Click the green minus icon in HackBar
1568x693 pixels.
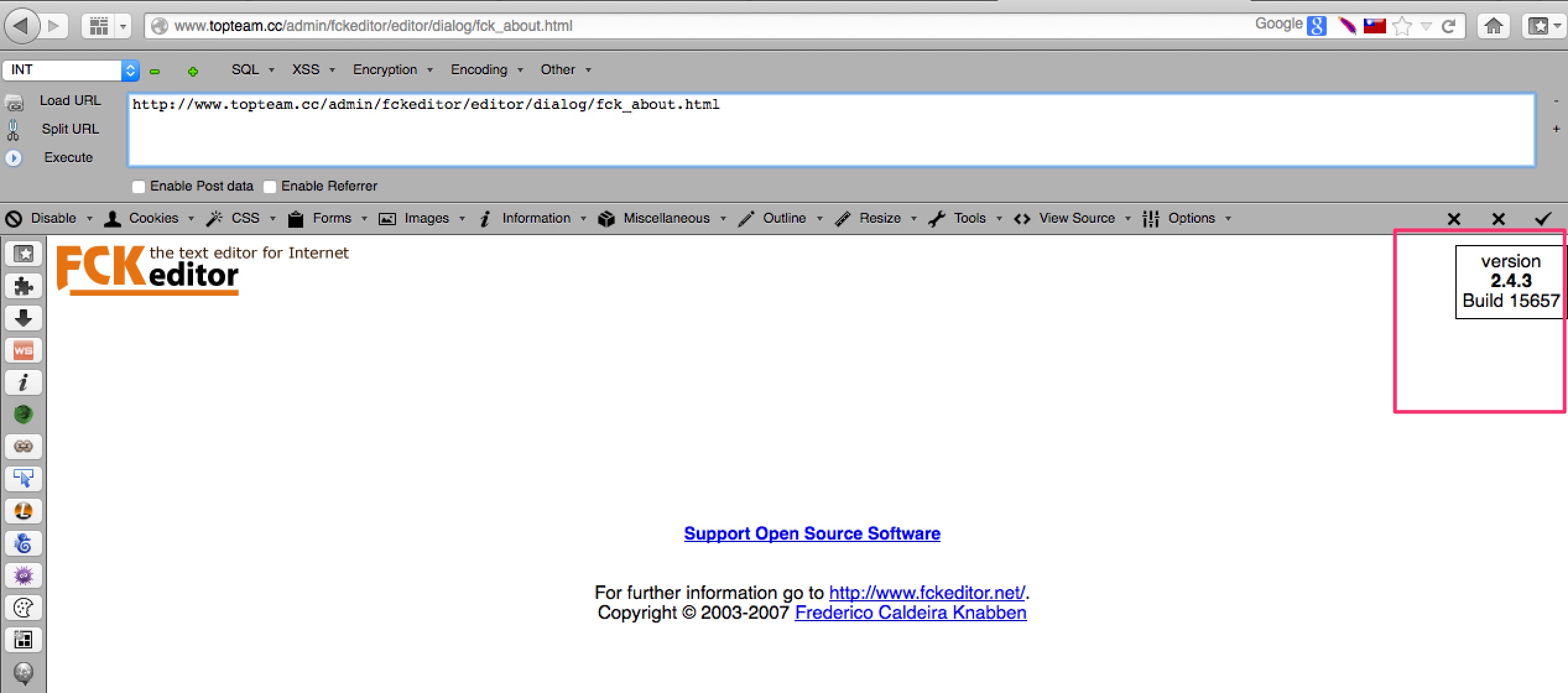coord(155,72)
